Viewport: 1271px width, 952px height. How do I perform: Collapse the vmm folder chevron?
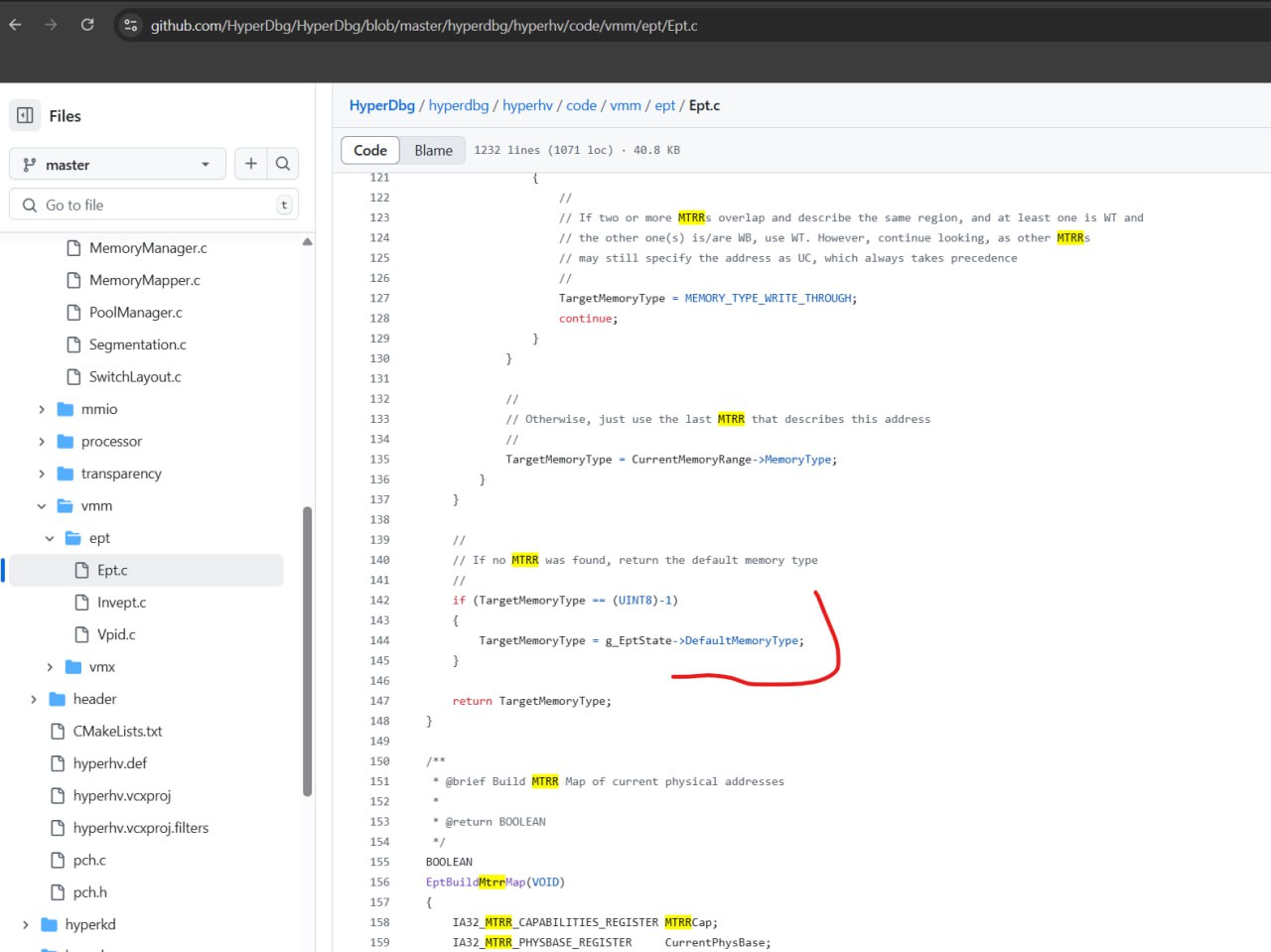[x=42, y=506]
